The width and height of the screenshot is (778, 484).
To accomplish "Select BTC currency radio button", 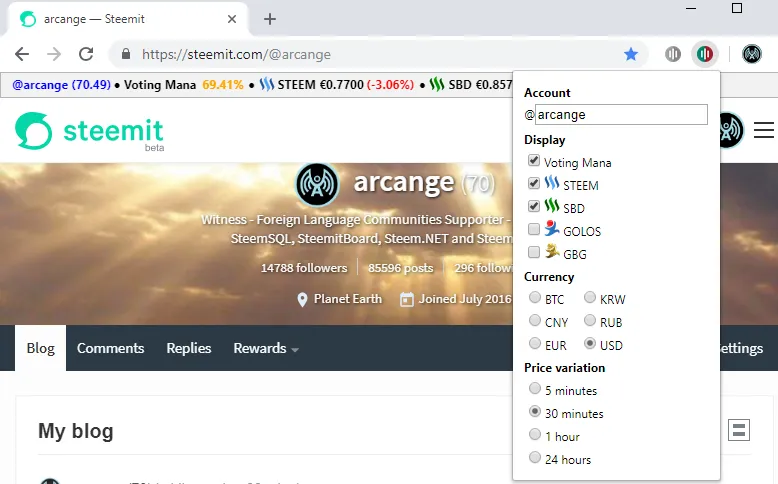I will coord(534,297).
